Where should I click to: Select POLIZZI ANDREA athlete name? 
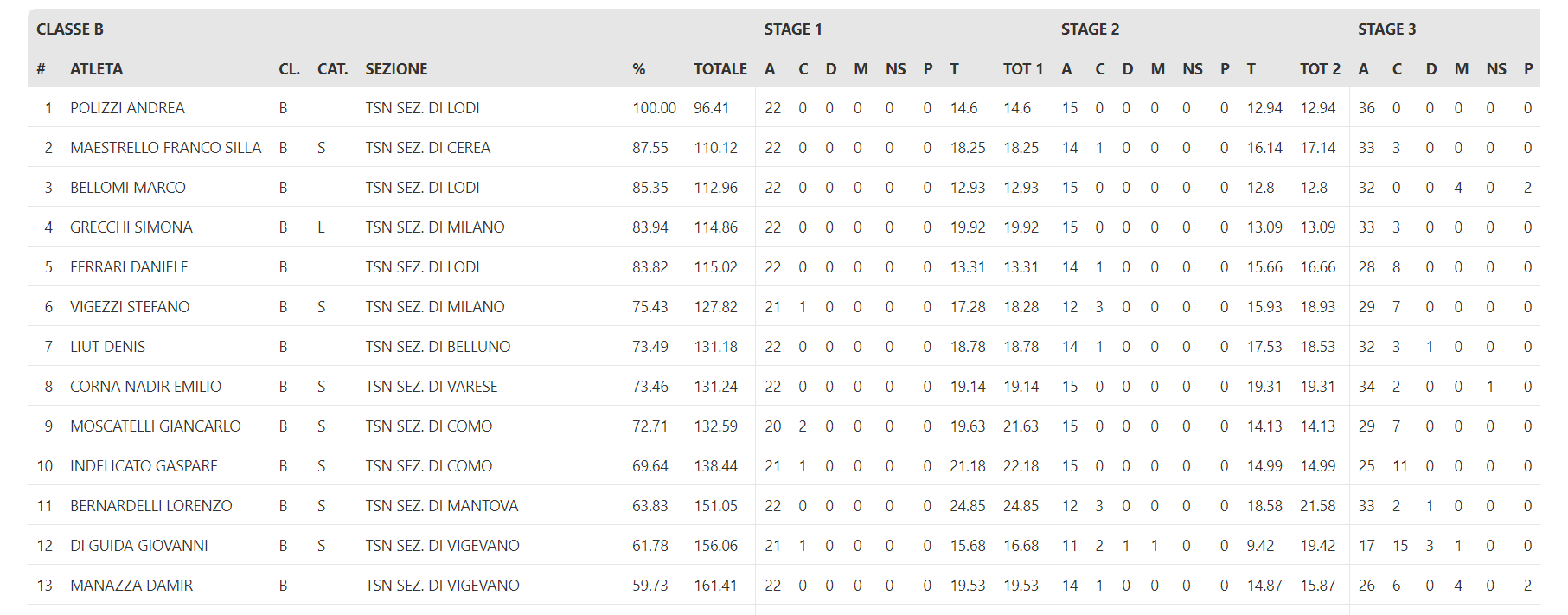pyautogui.click(x=127, y=108)
